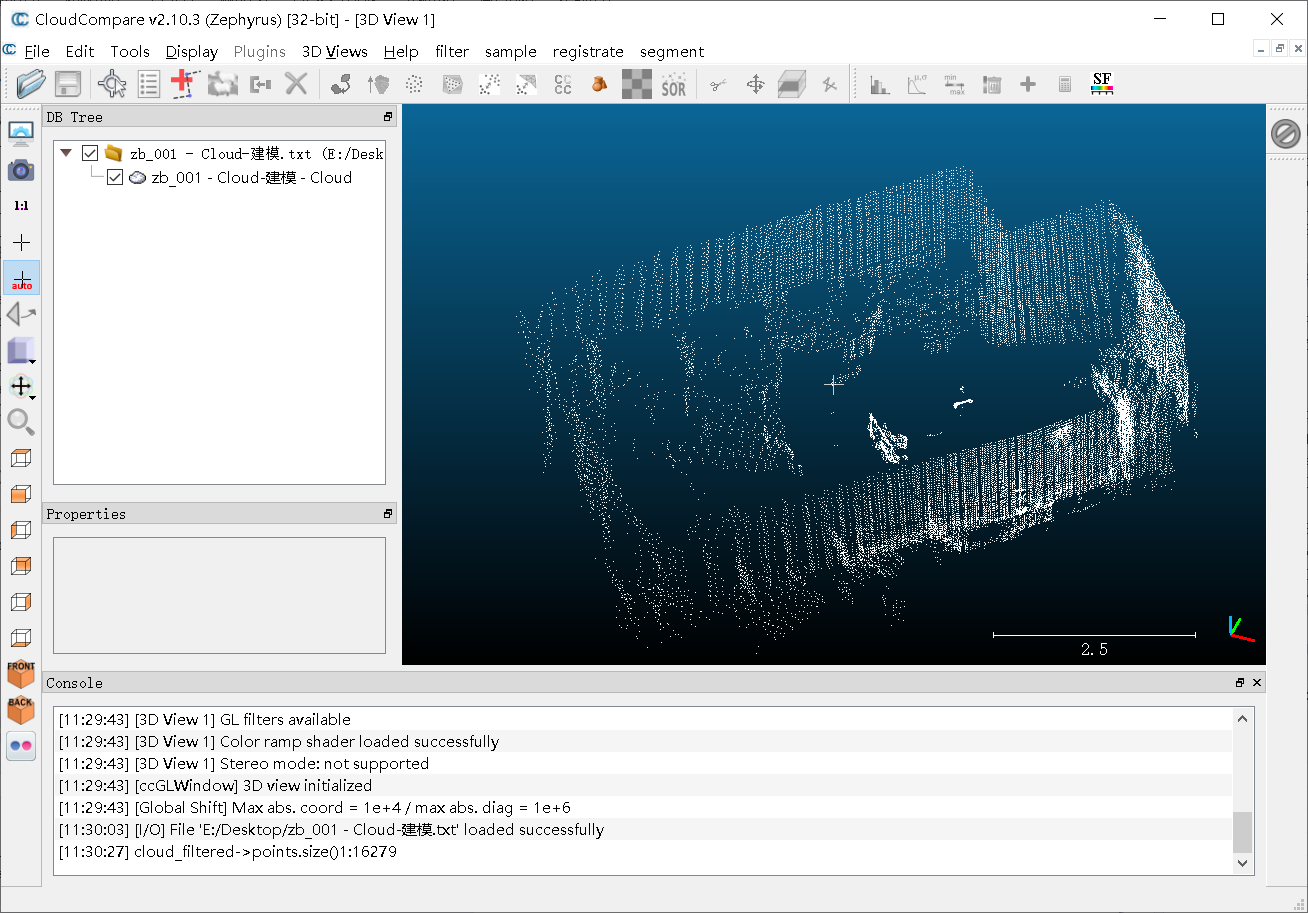
Task: Uncheck the zb_001 - Cloud-建模 - Cloud checkbox
Action: click(114, 177)
